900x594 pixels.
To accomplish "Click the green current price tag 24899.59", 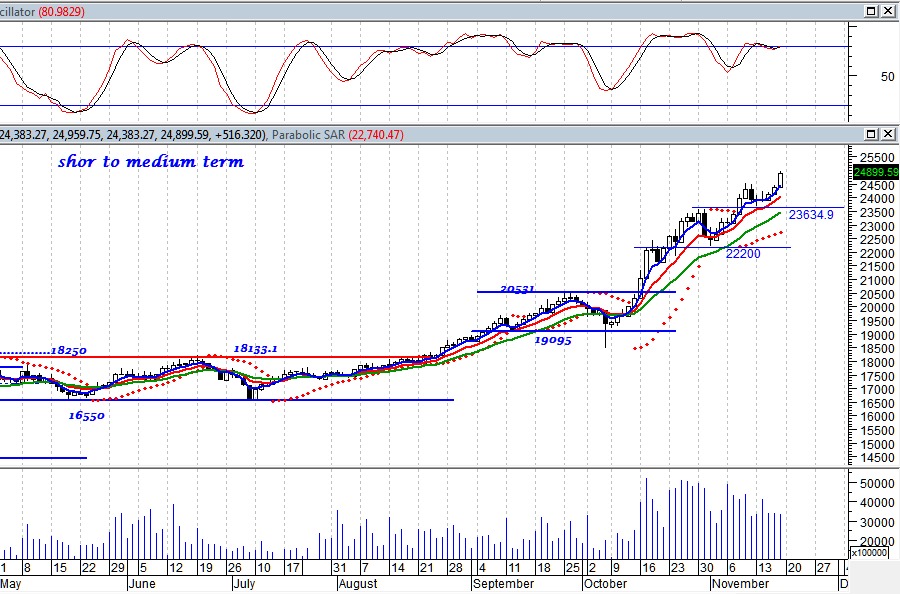I will (x=876, y=171).
